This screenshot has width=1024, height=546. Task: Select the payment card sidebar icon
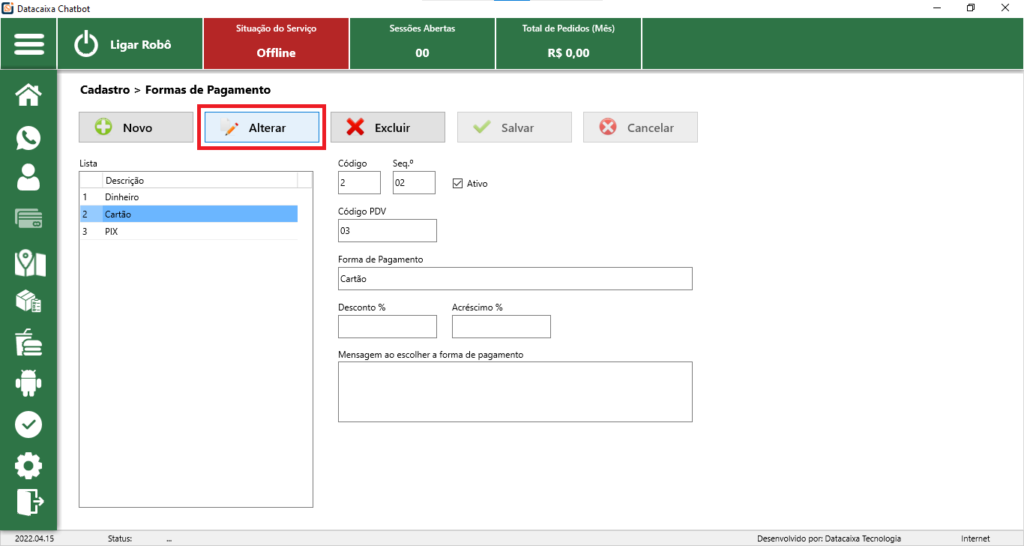click(29, 219)
